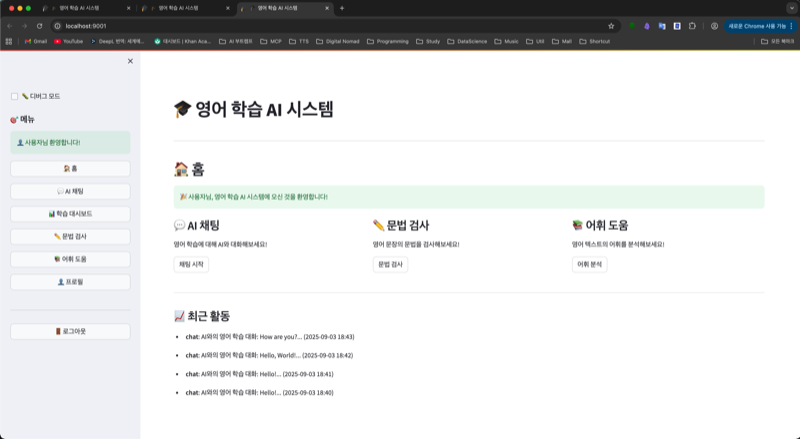Open 어휘 도움 from the sidebar
Viewport: 800px width, 439px height.
70,259
